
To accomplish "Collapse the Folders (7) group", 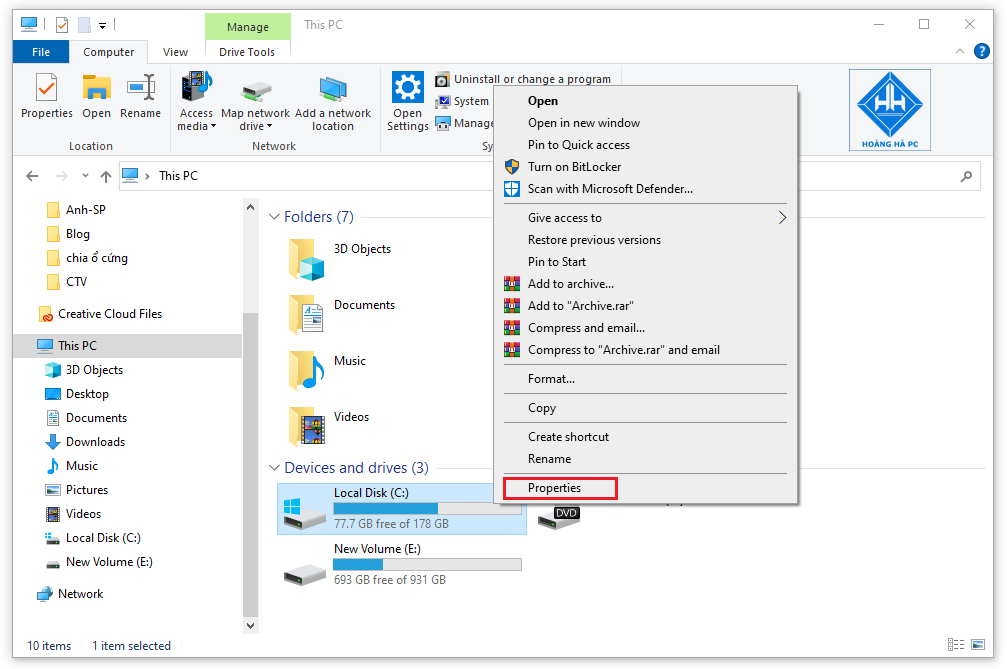I will (x=274, y=217).
